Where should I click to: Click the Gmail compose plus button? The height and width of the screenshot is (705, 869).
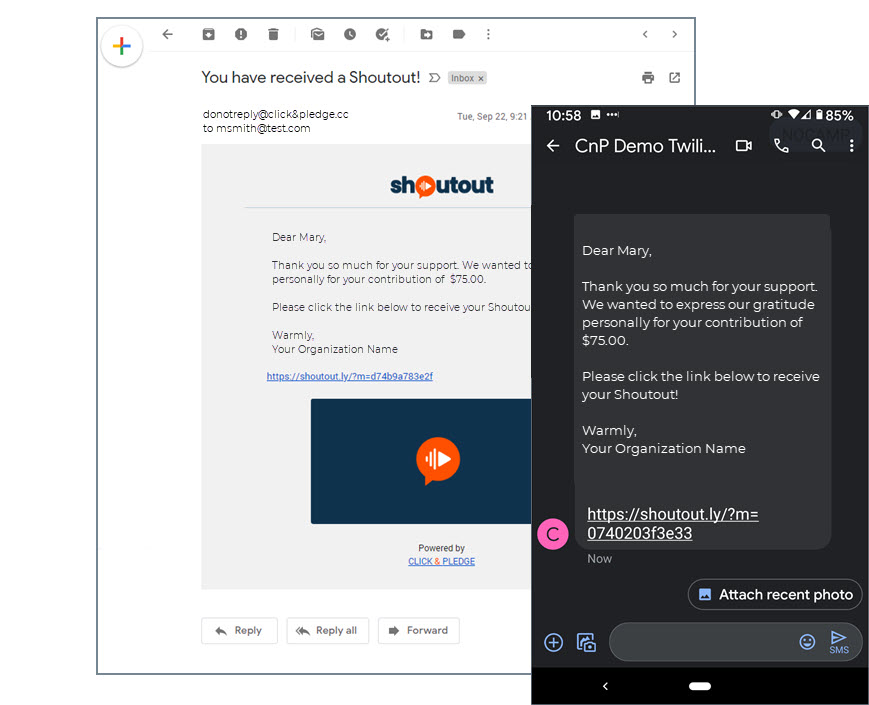point(122,46)
